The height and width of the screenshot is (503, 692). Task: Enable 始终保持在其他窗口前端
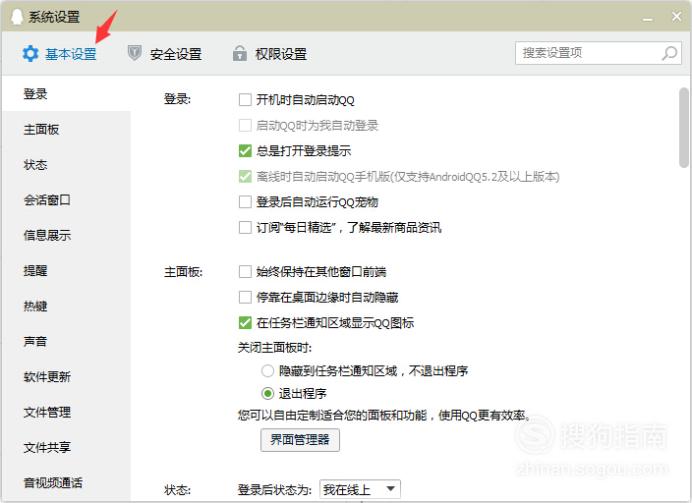[x=245, y=271]
